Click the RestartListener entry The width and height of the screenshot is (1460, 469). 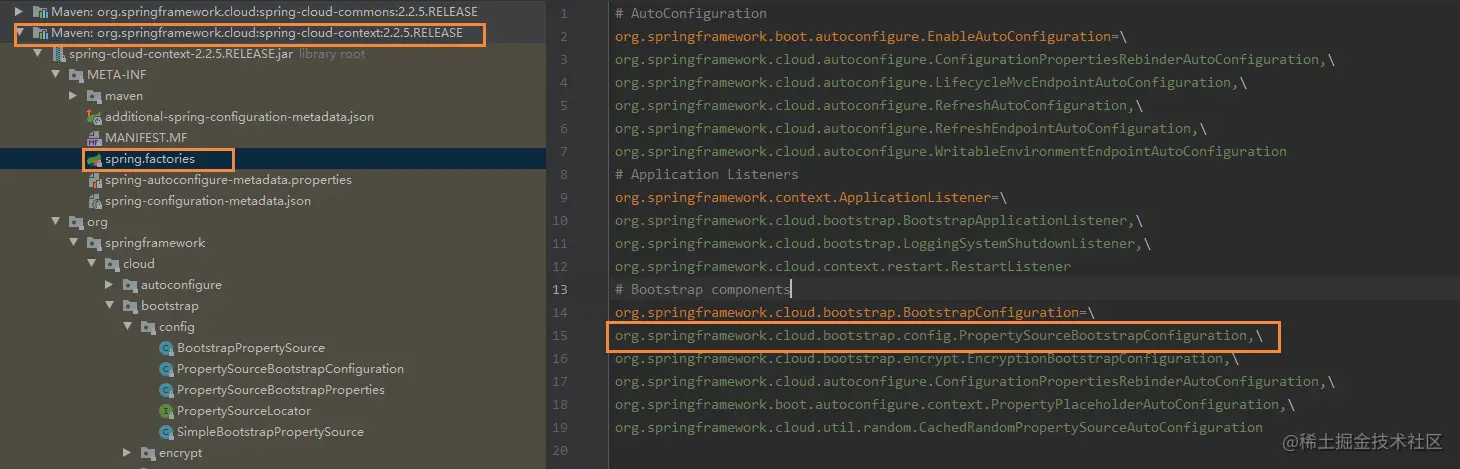pyautogui.click(x=843, y=267)
